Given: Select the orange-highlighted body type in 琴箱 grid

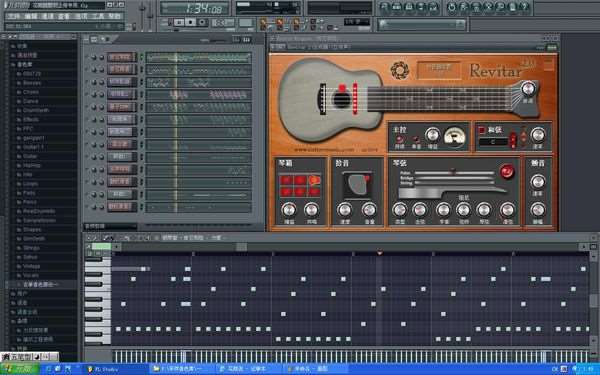Looking at the screenshot, I should (x=314, y=179).
